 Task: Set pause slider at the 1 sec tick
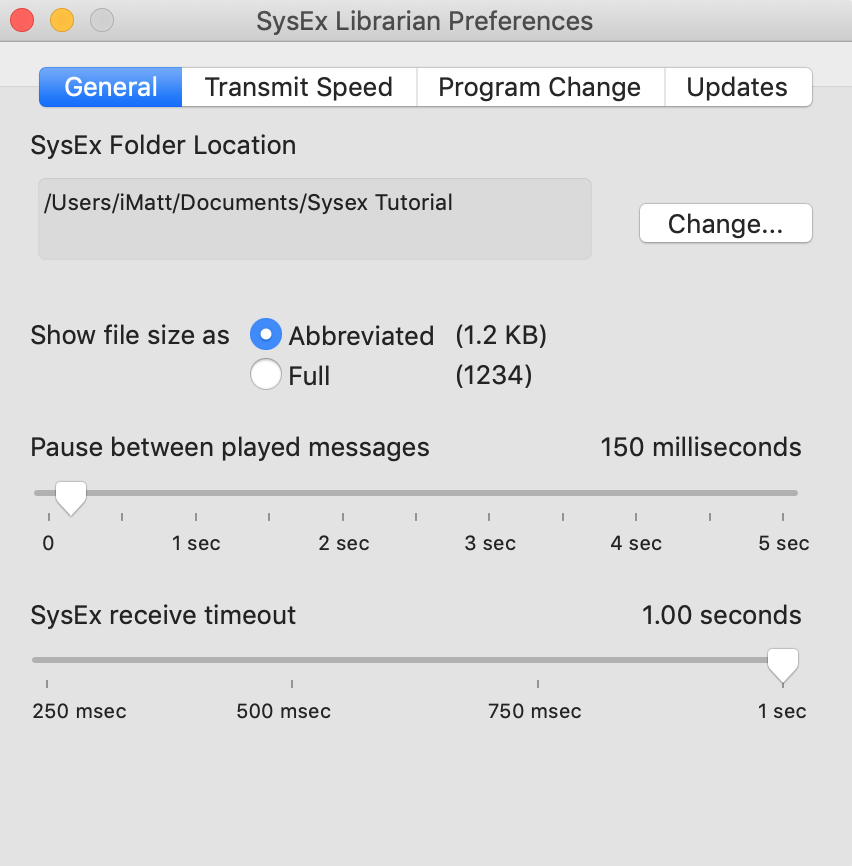(x=195, y=493)
